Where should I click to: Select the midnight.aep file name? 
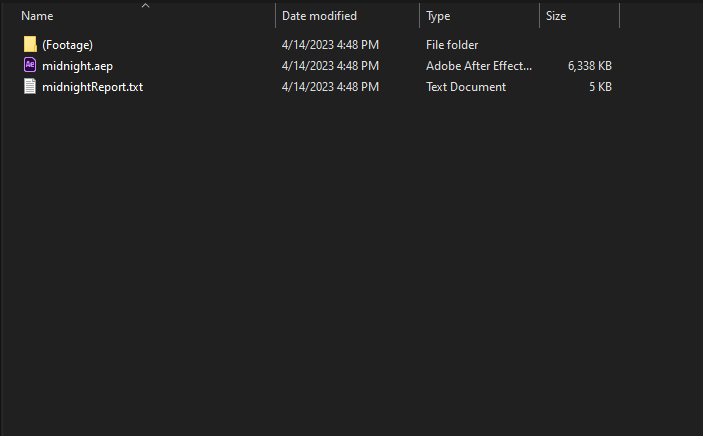click(x=78, y=66)
